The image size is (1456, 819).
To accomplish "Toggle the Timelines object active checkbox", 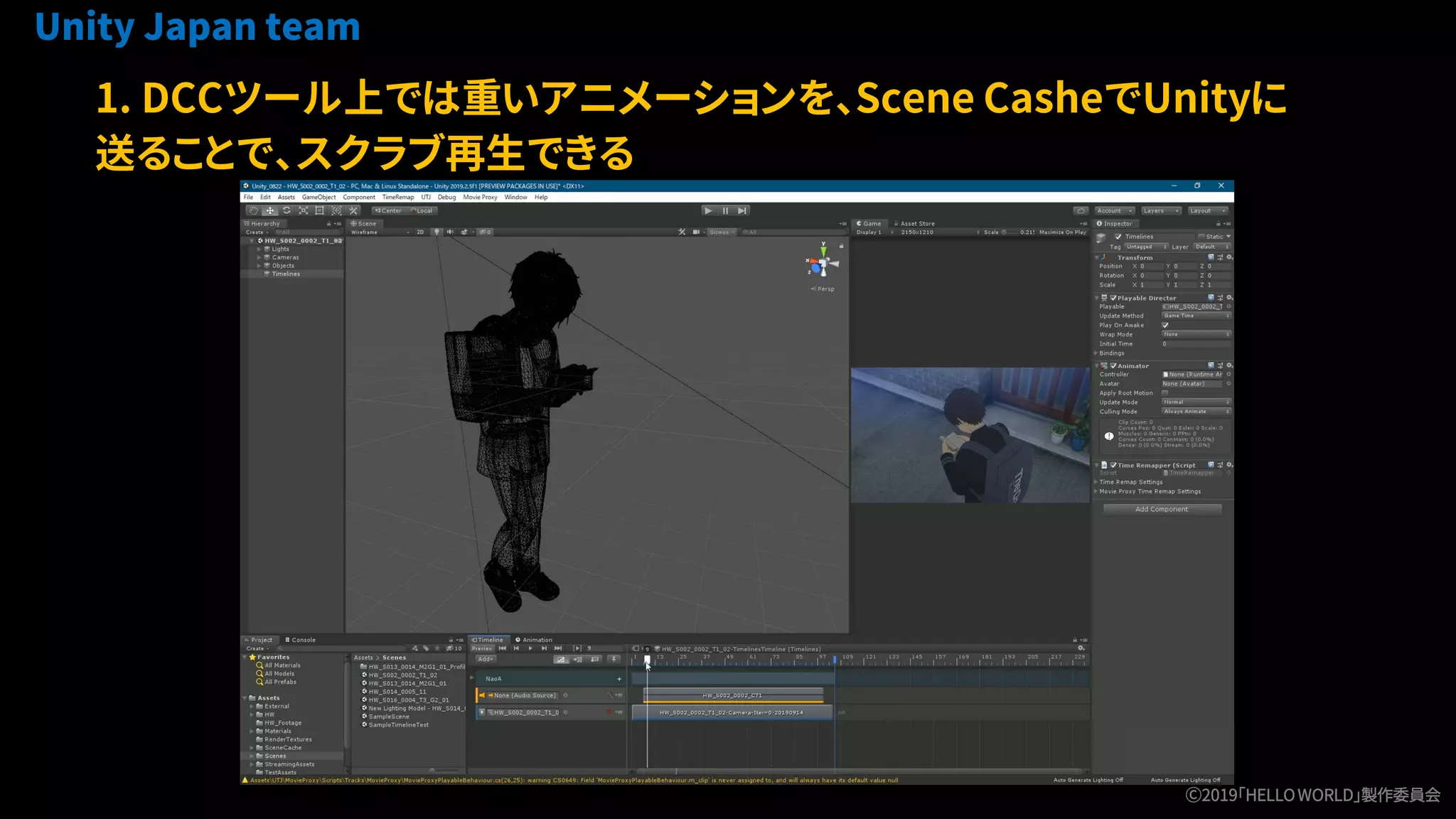I will pos(1118,237).
